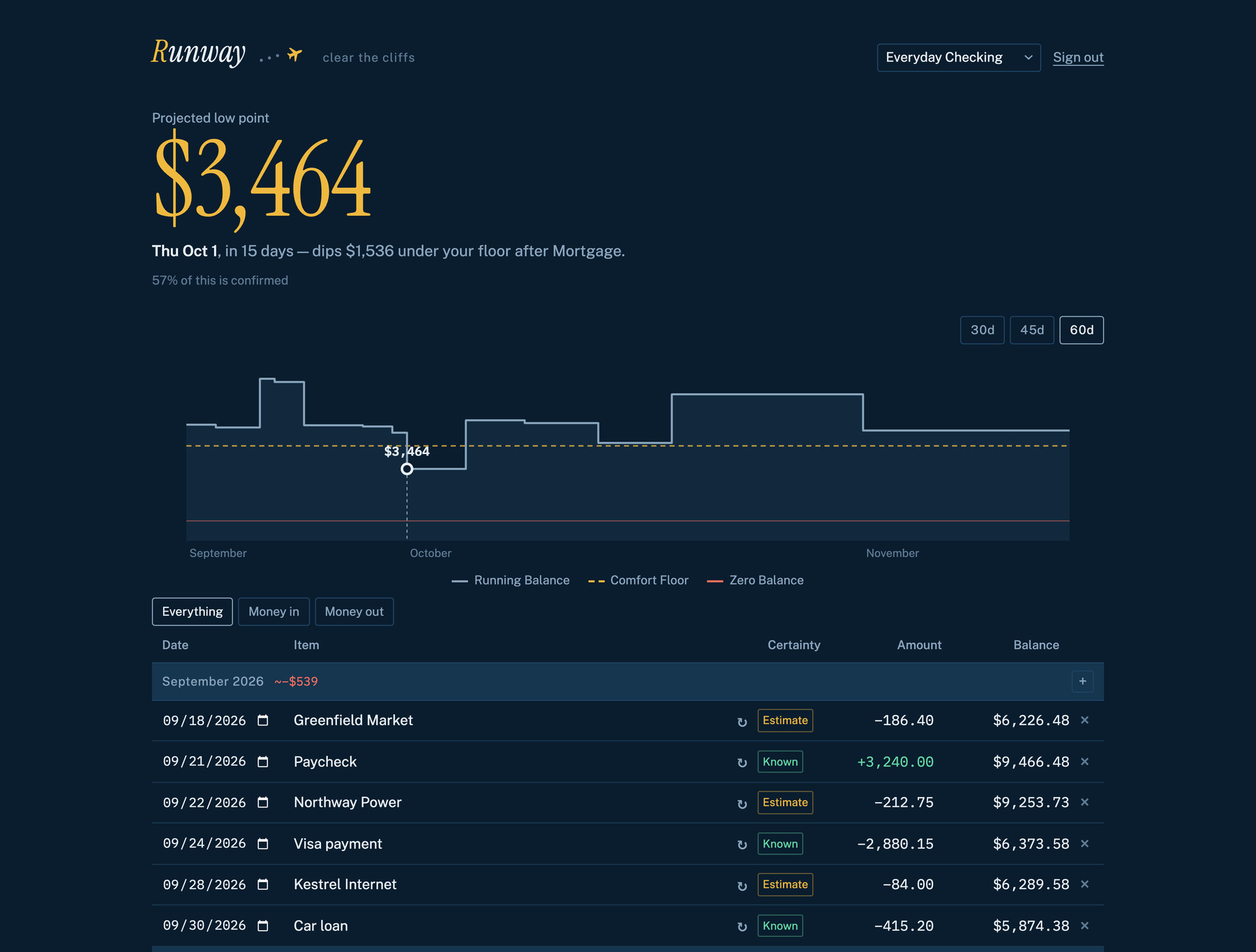Open calendar picker for 09/24/2026 row

pyautogui.click(x=263, y=844)
